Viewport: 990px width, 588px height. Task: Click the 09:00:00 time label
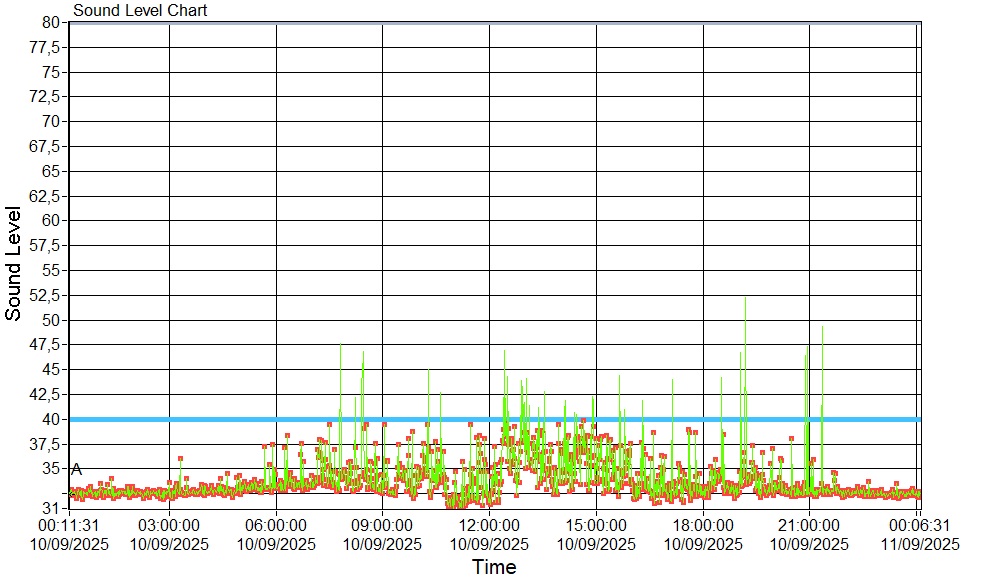click(x=382, y=524)
